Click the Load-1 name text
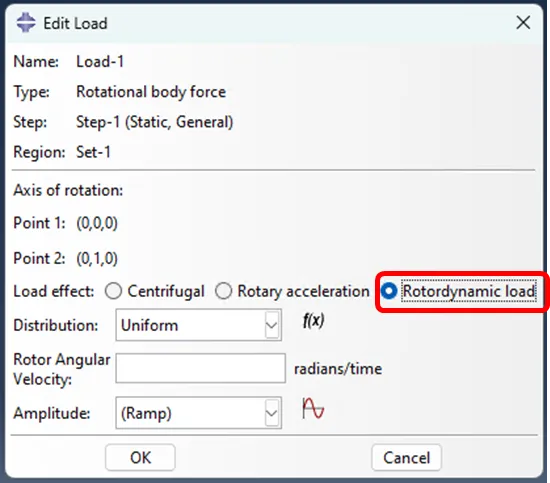Viewport: 550px width, 483px height. coord(100,62)
